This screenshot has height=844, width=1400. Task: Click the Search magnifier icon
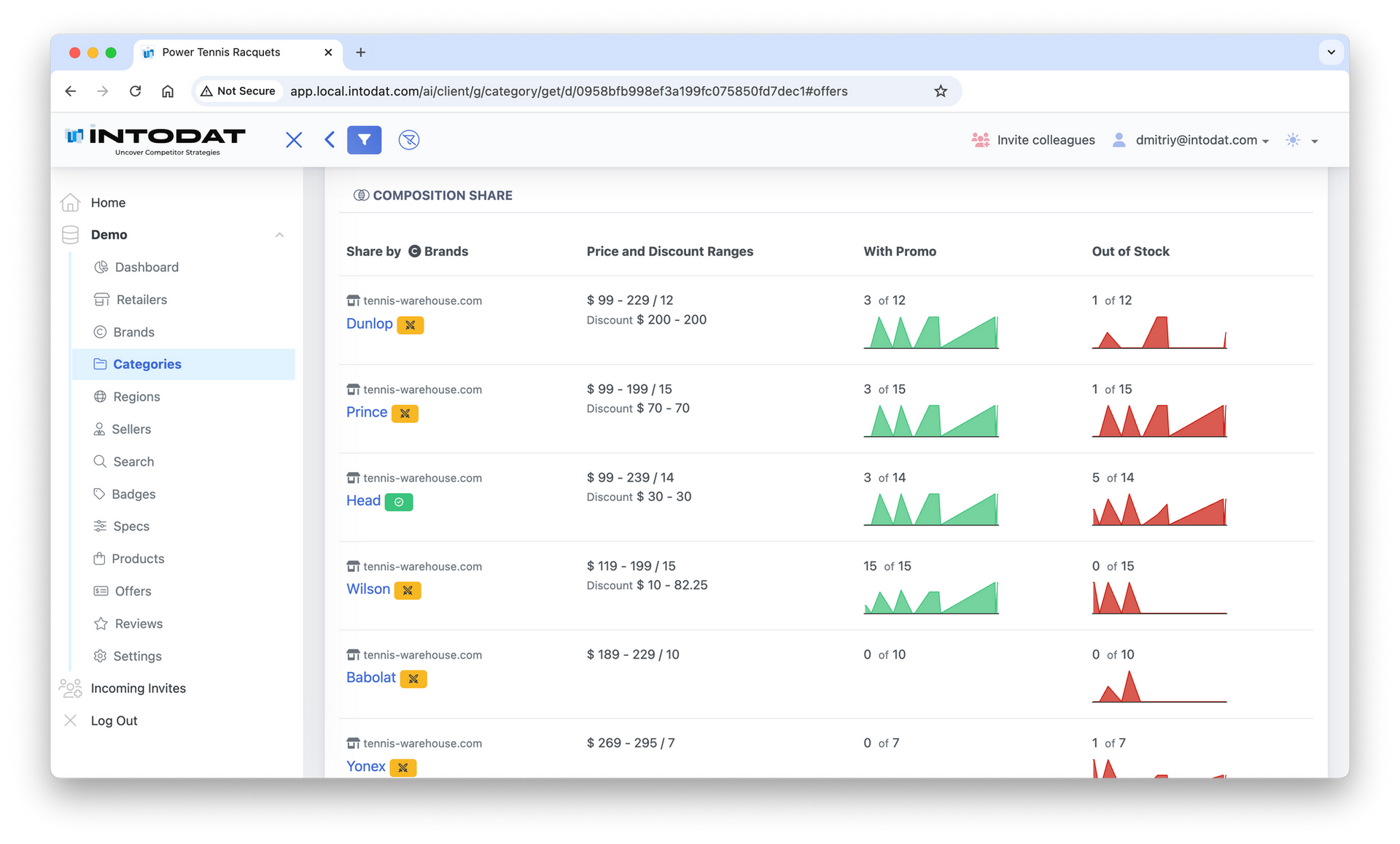[x=100, y=461]
